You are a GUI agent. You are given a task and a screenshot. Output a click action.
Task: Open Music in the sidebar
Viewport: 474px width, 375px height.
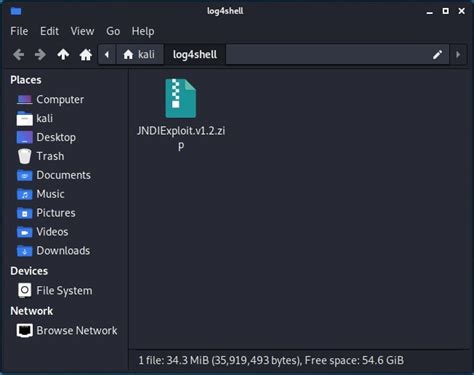coord(40,194)
